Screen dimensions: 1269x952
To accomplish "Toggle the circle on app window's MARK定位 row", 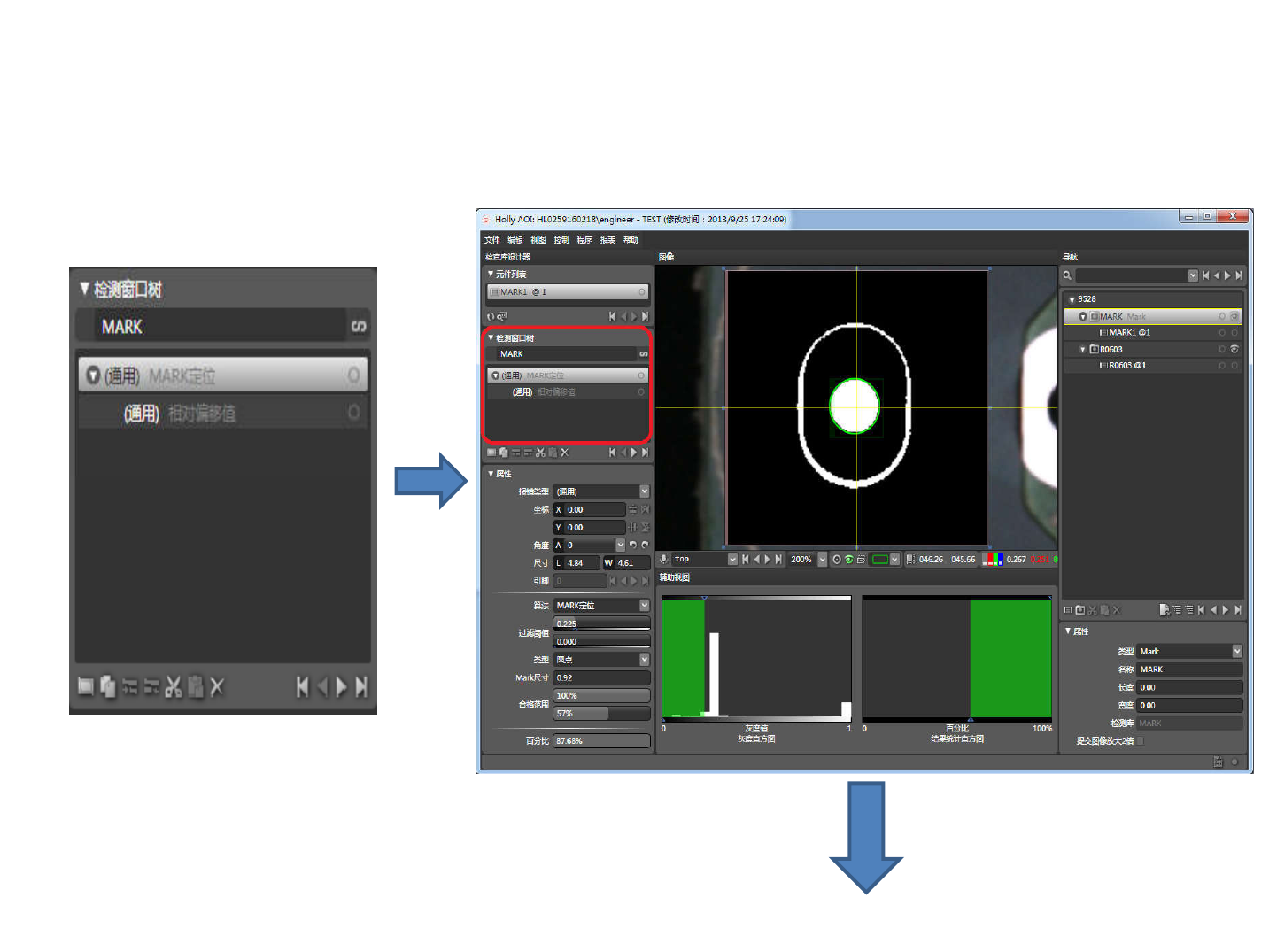I will tap(641, 375).
